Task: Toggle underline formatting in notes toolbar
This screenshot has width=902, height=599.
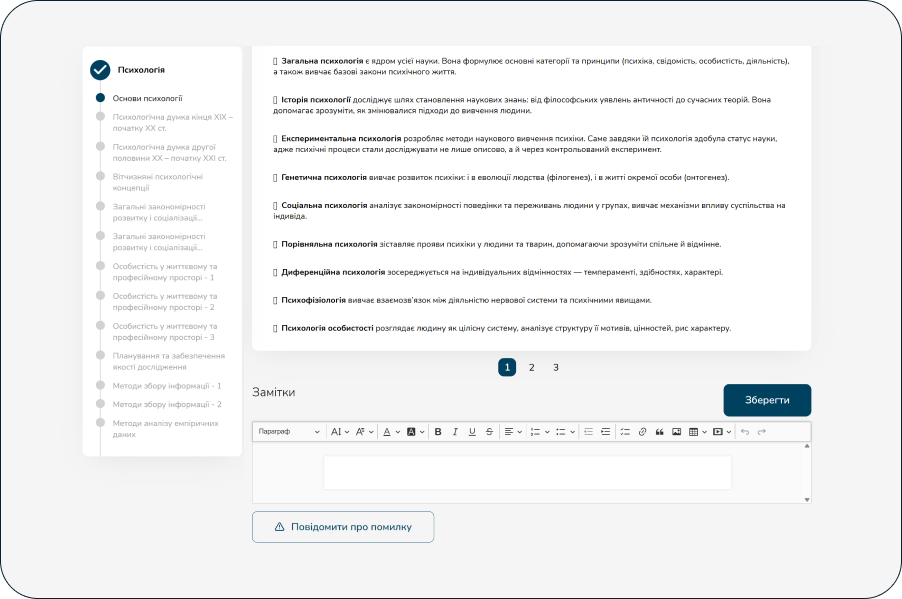Action: [472, 432]
